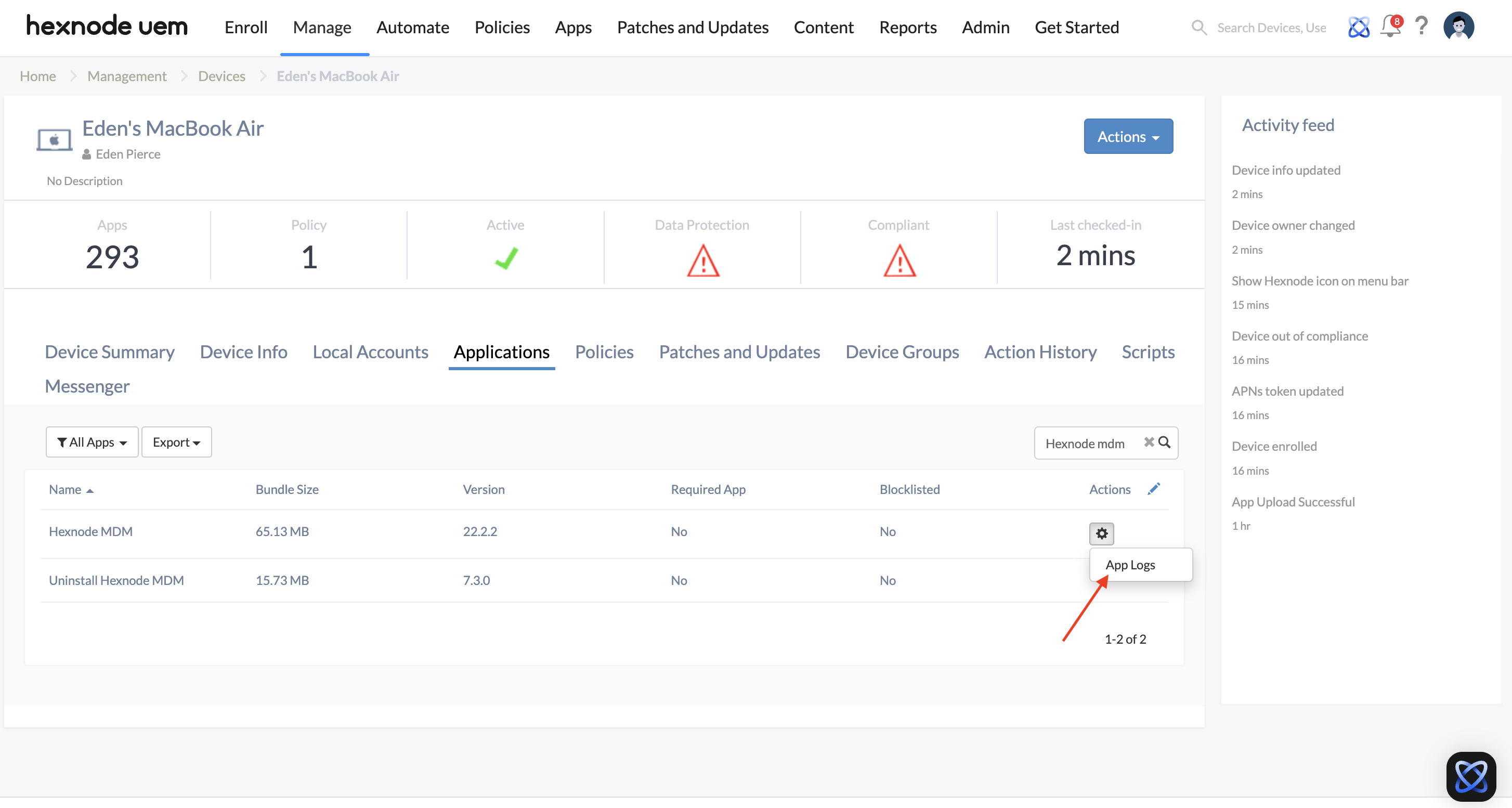The height and width of the screenshot is (808, 1512).
Task: Open the Enroll menu
Action: pyautogui.click(x=246, y=28)
